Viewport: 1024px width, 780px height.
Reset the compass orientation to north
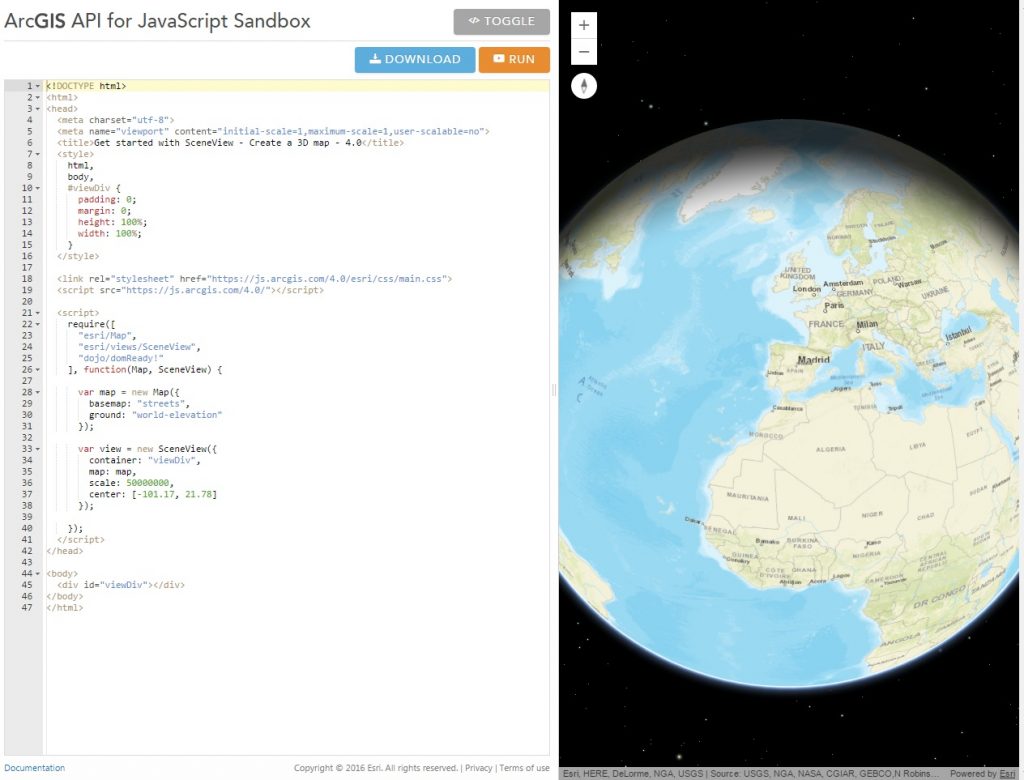click(x=584, y=86)
